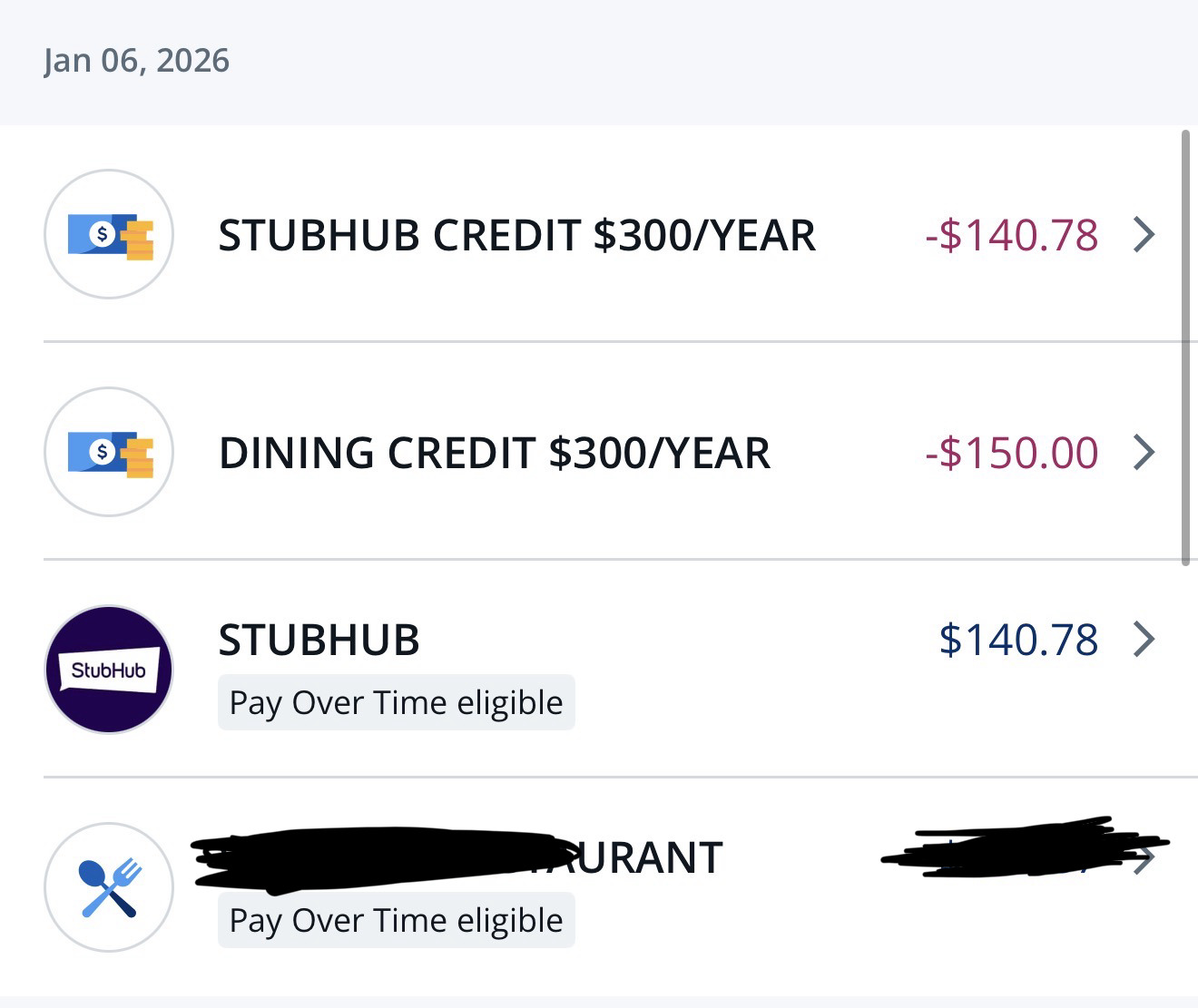The width and height of the screenshot is (1198, 1008).
Task: Click the purple StubHub logo icon
Action: pyautogui.click(x=109, y=670)
